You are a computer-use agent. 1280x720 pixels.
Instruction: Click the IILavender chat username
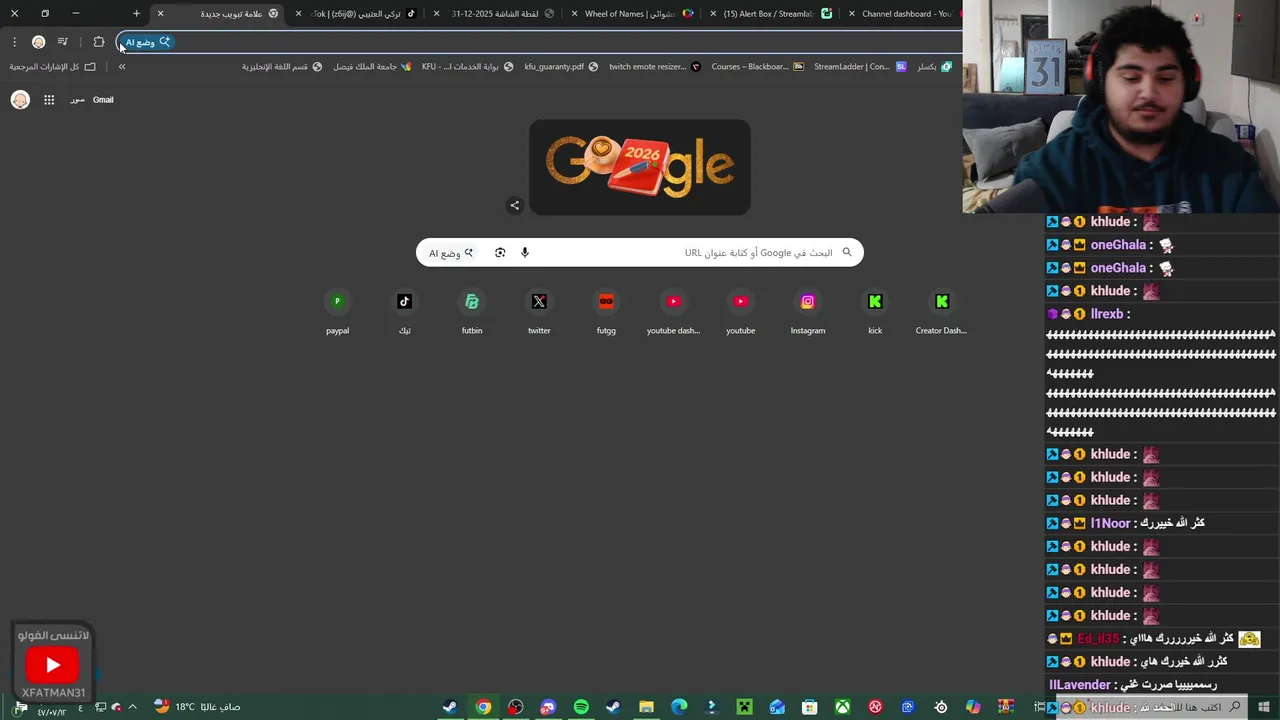point(1080,685)
